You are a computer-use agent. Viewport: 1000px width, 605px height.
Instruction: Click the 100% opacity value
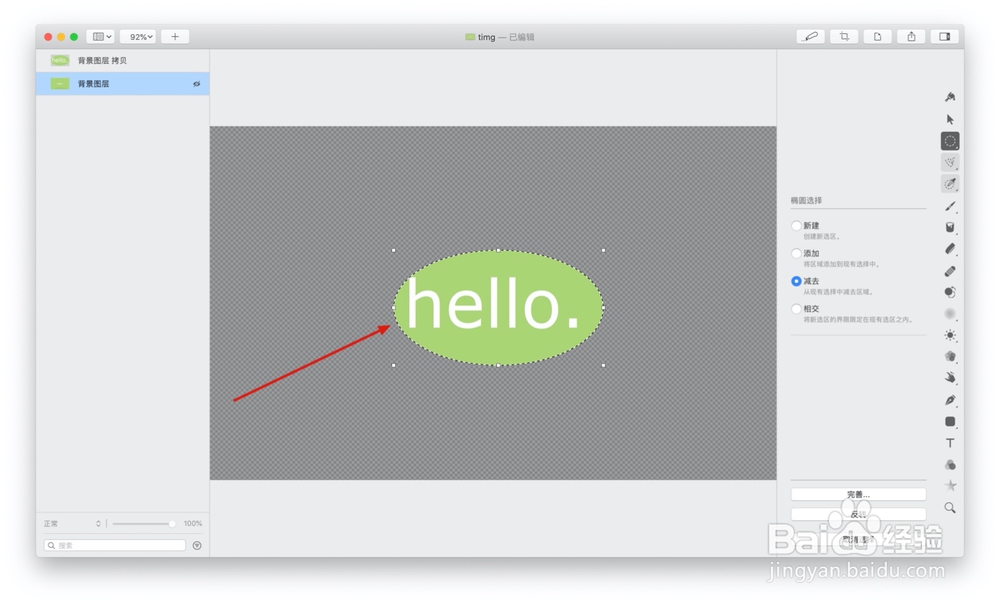(x=193, y=523)
